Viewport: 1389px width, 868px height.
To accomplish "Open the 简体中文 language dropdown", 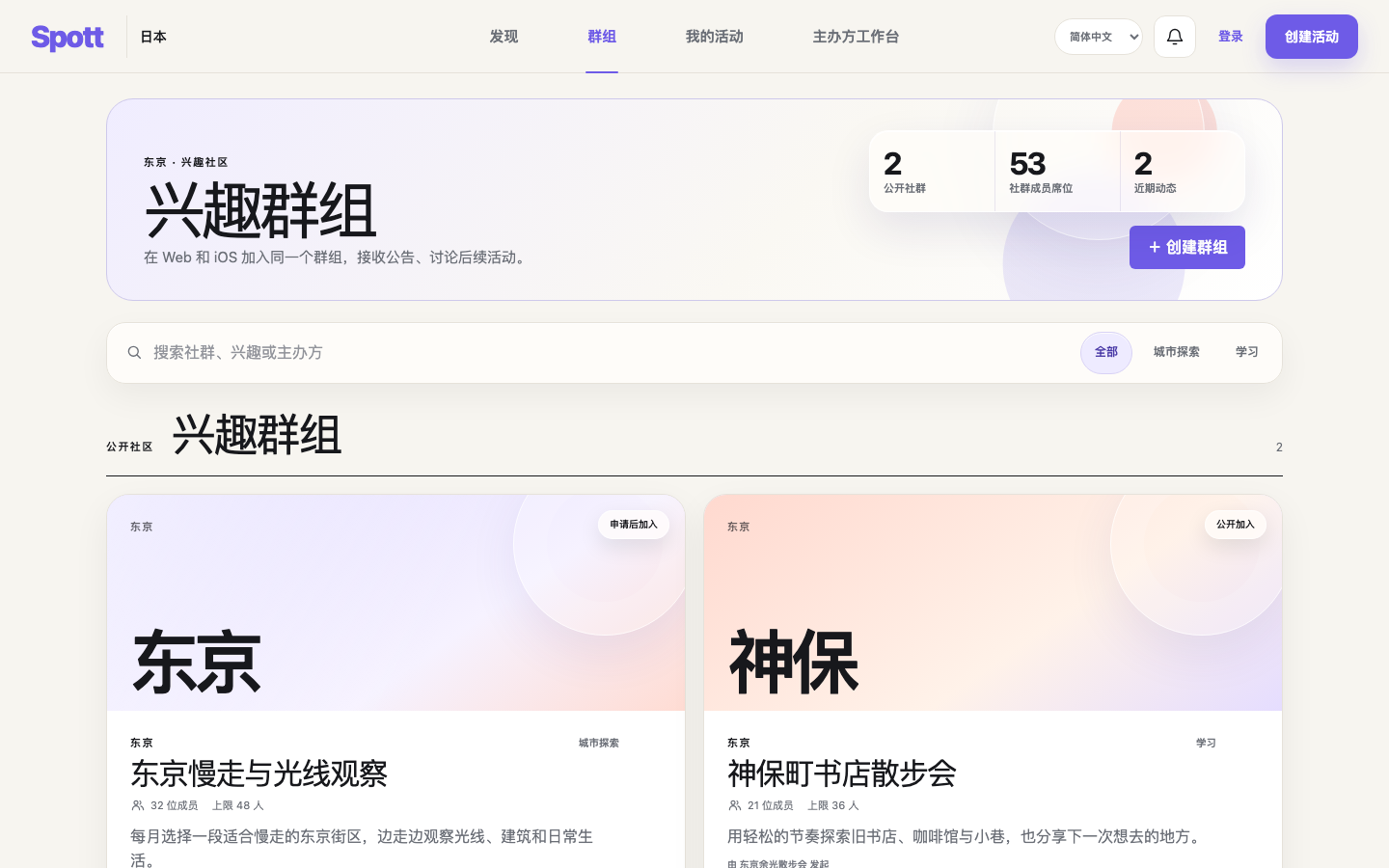I will click(x=1099, y=37).
